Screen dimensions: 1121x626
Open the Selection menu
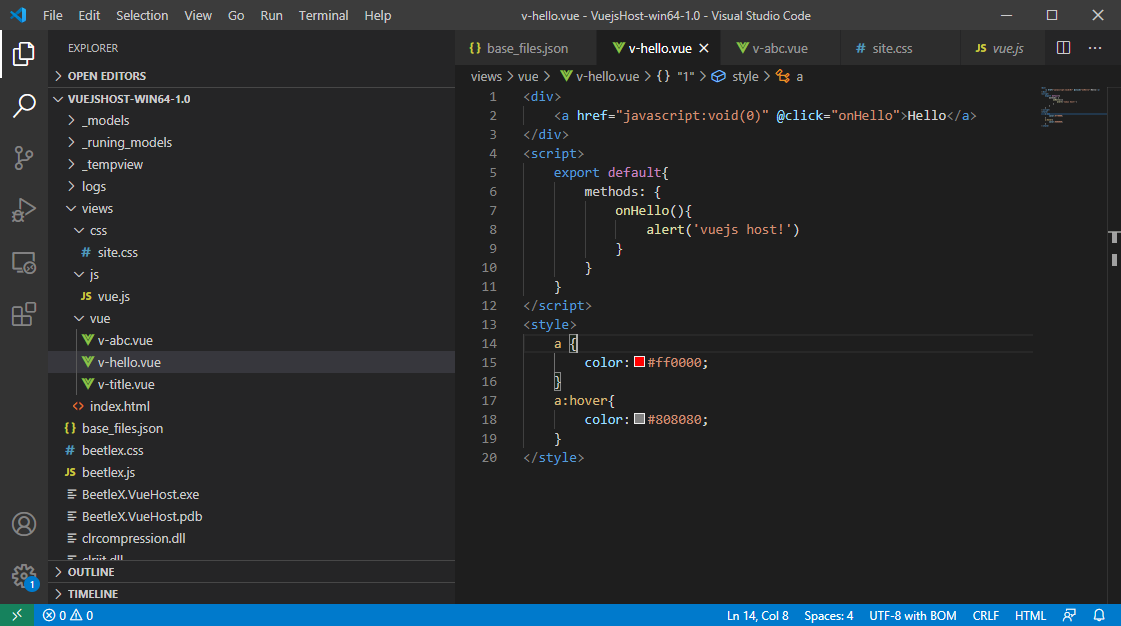click(x=142, y=15)
